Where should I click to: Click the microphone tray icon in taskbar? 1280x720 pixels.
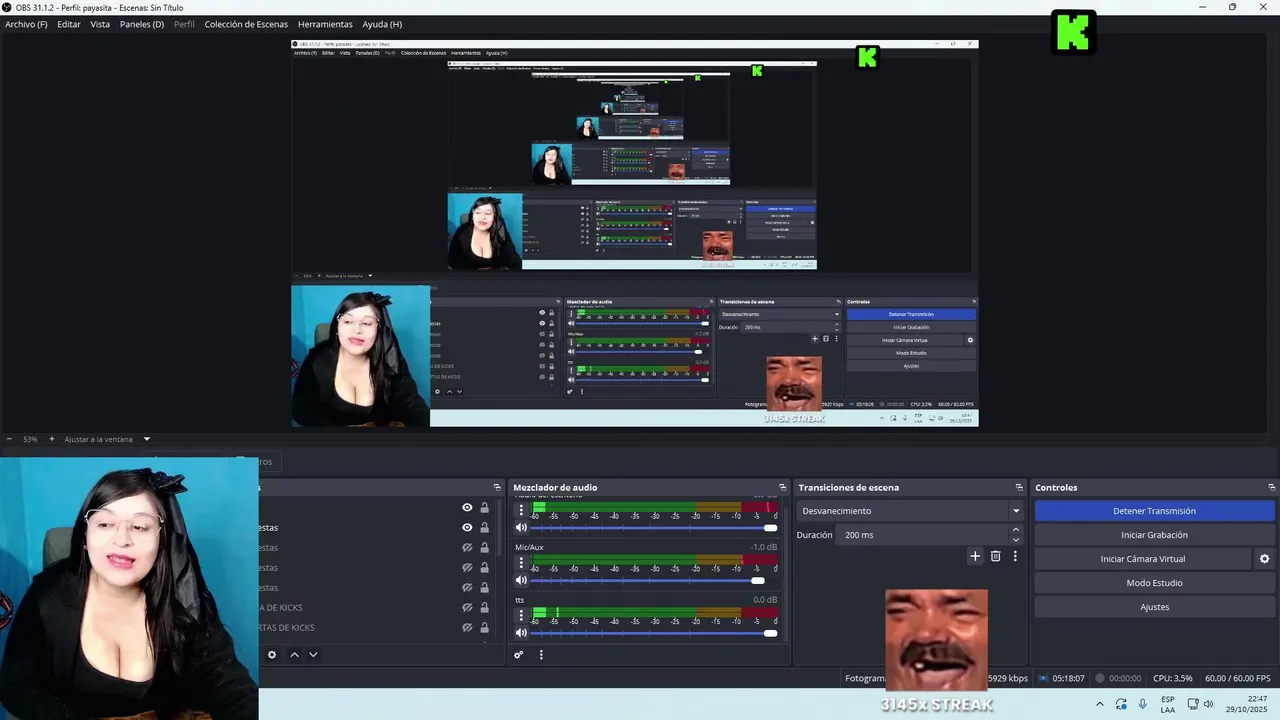1143,705
